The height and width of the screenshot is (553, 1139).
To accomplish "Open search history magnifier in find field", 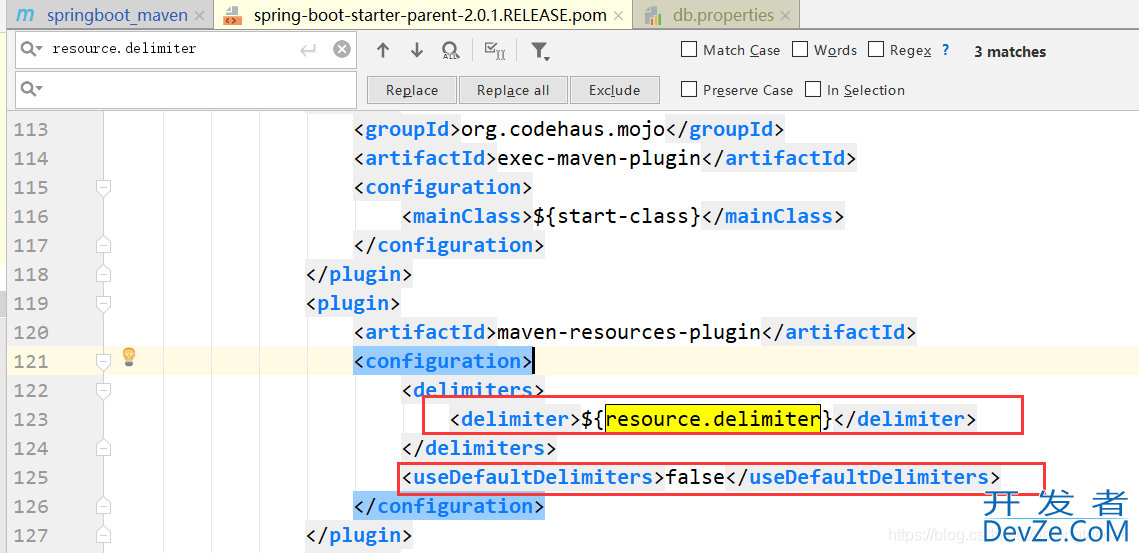I will pyautogui.click(x=32, y=49).
